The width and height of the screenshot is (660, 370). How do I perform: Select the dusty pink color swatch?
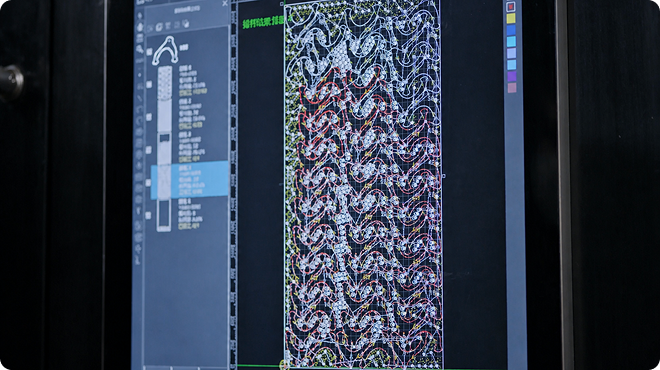tap(511, 88)
